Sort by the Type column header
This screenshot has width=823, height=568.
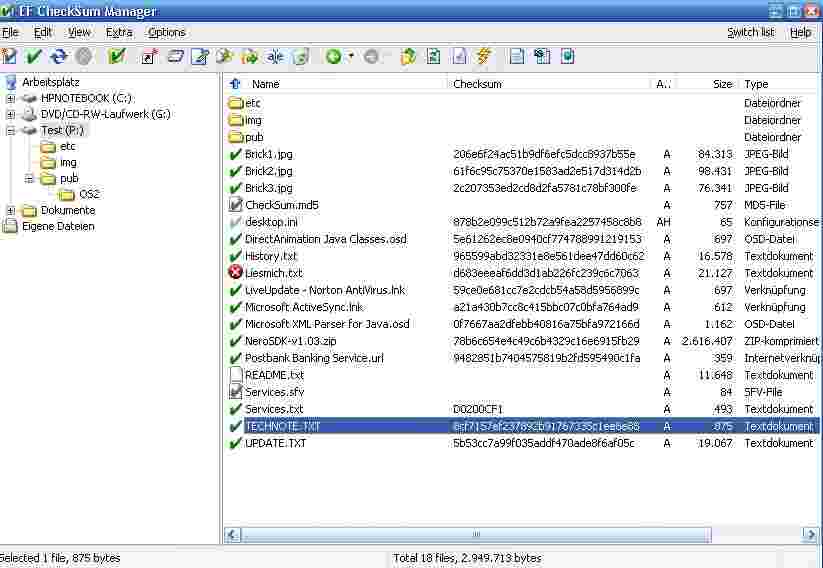pyautogui.click(x=756, y=84)
